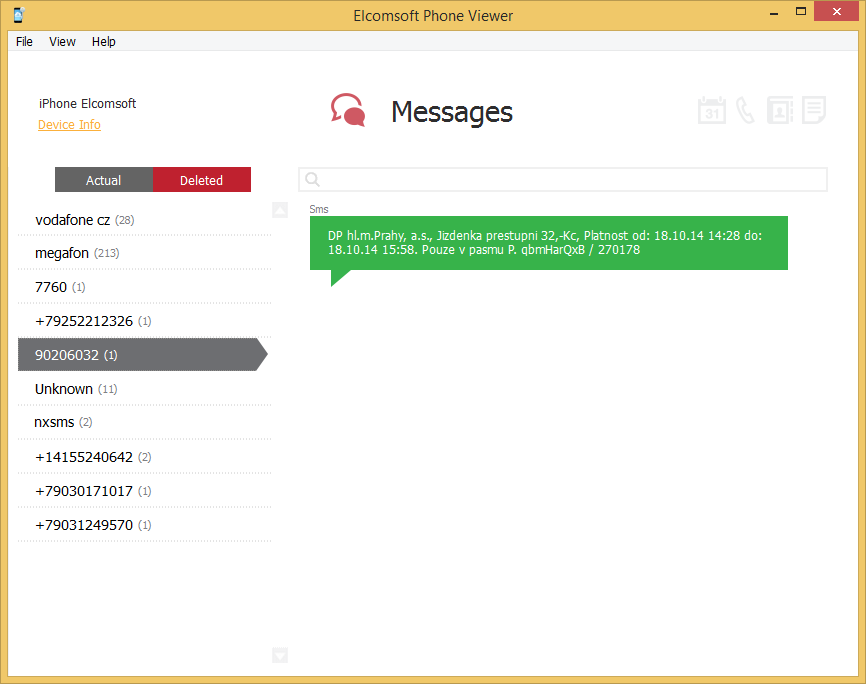
Task: Open the Calendar section icon
Action: coord(711,110)
